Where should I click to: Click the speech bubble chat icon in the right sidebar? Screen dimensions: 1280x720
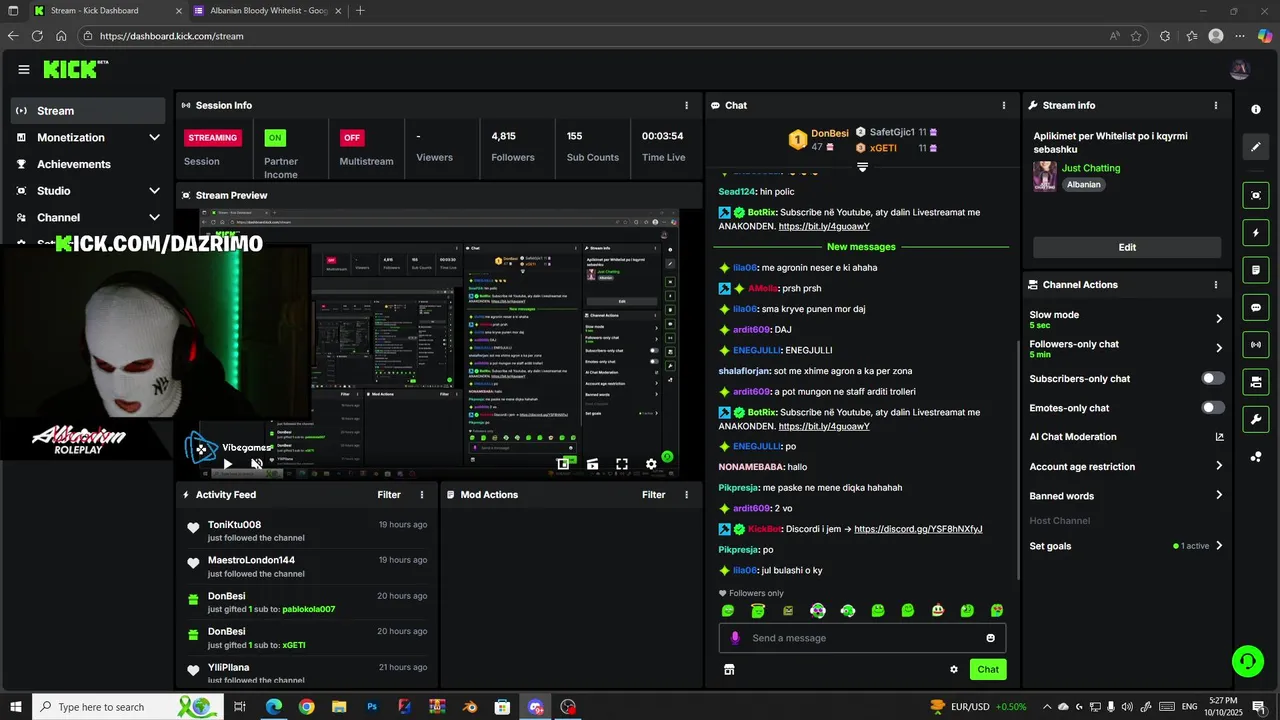(x=1256, y=308)
